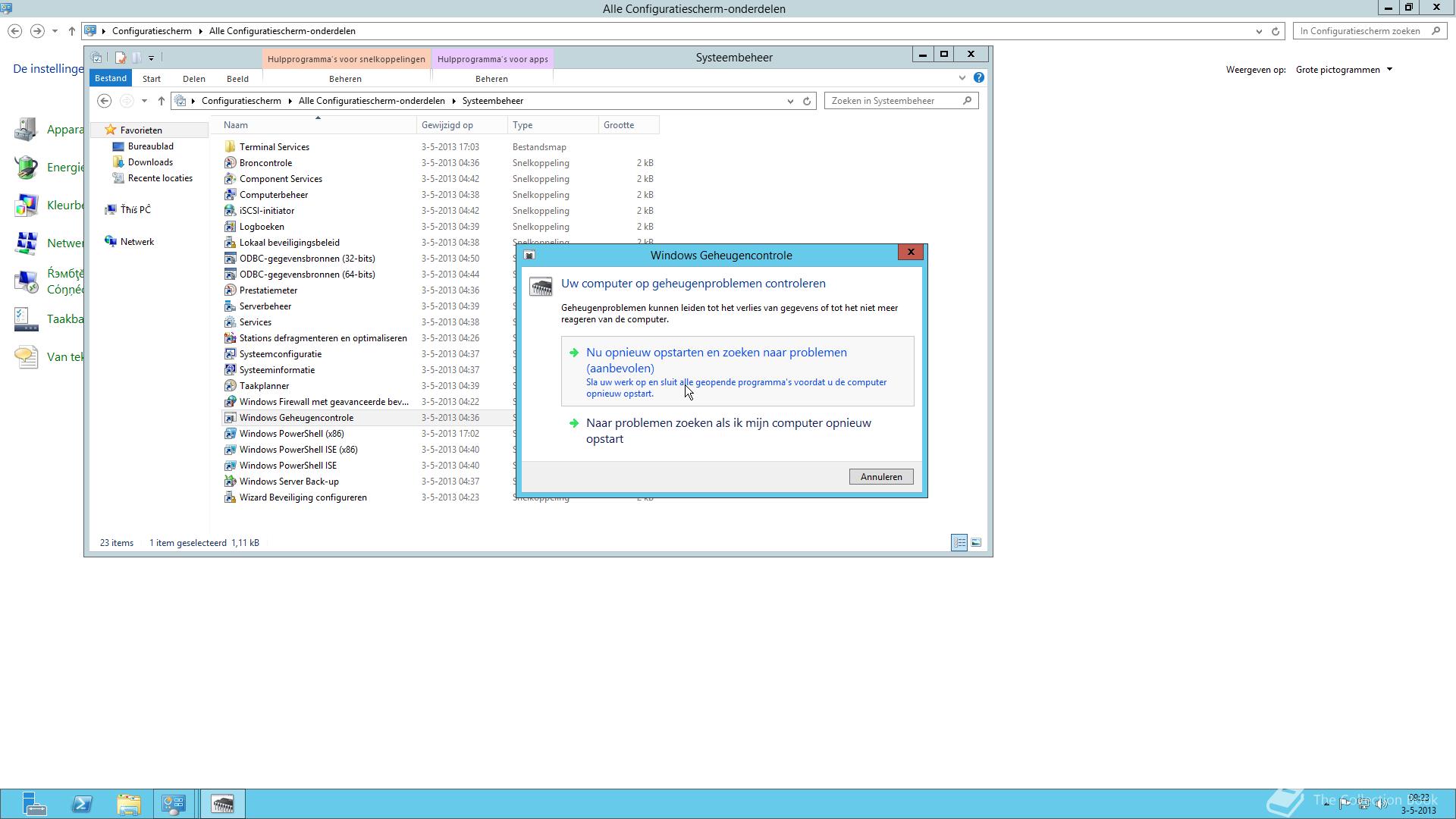Click the Zoeken in Systeembeheer search box
Screen dimensions: 1456x819
[x=901, y=101]
